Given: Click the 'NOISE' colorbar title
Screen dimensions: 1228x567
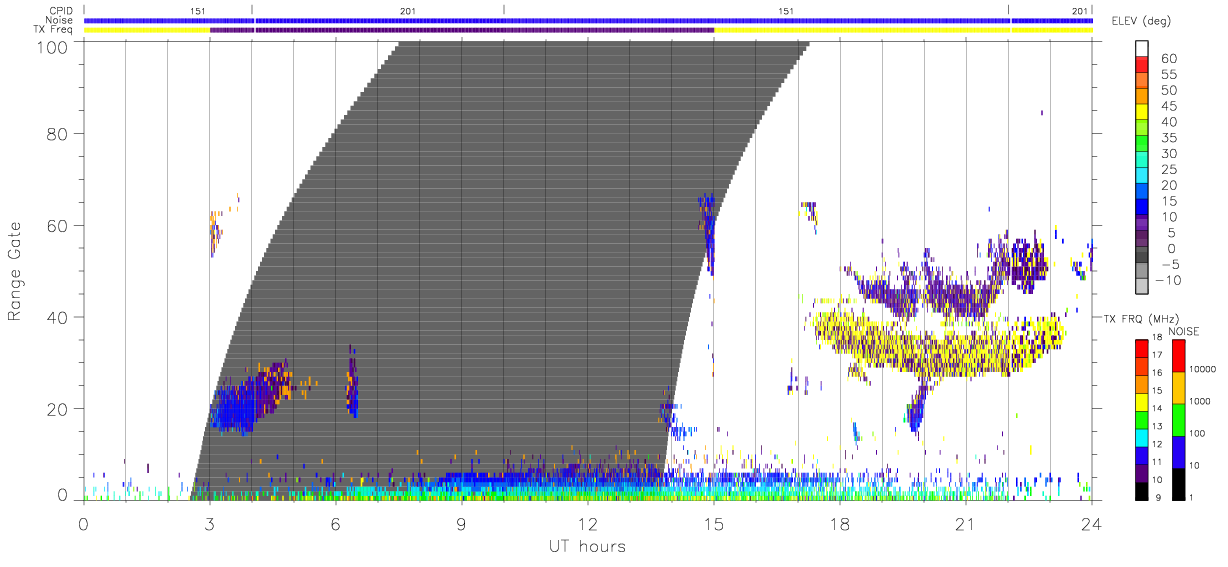Looking at the screenshot, I should (1184, 331).
